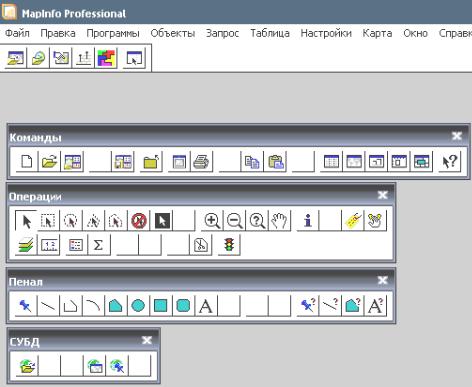Click the red Unselect All icon

(139, 221)
